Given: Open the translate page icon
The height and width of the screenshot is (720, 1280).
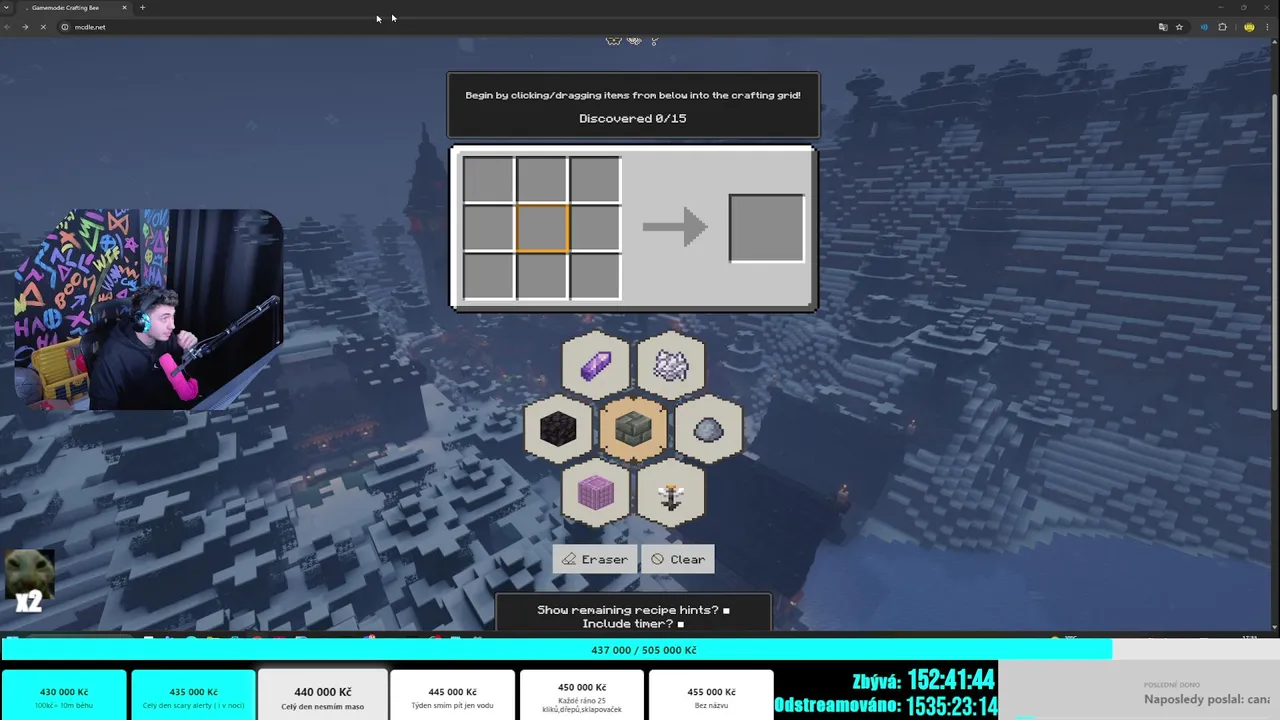Looking at the screenshot, I should click(1163, 27).
